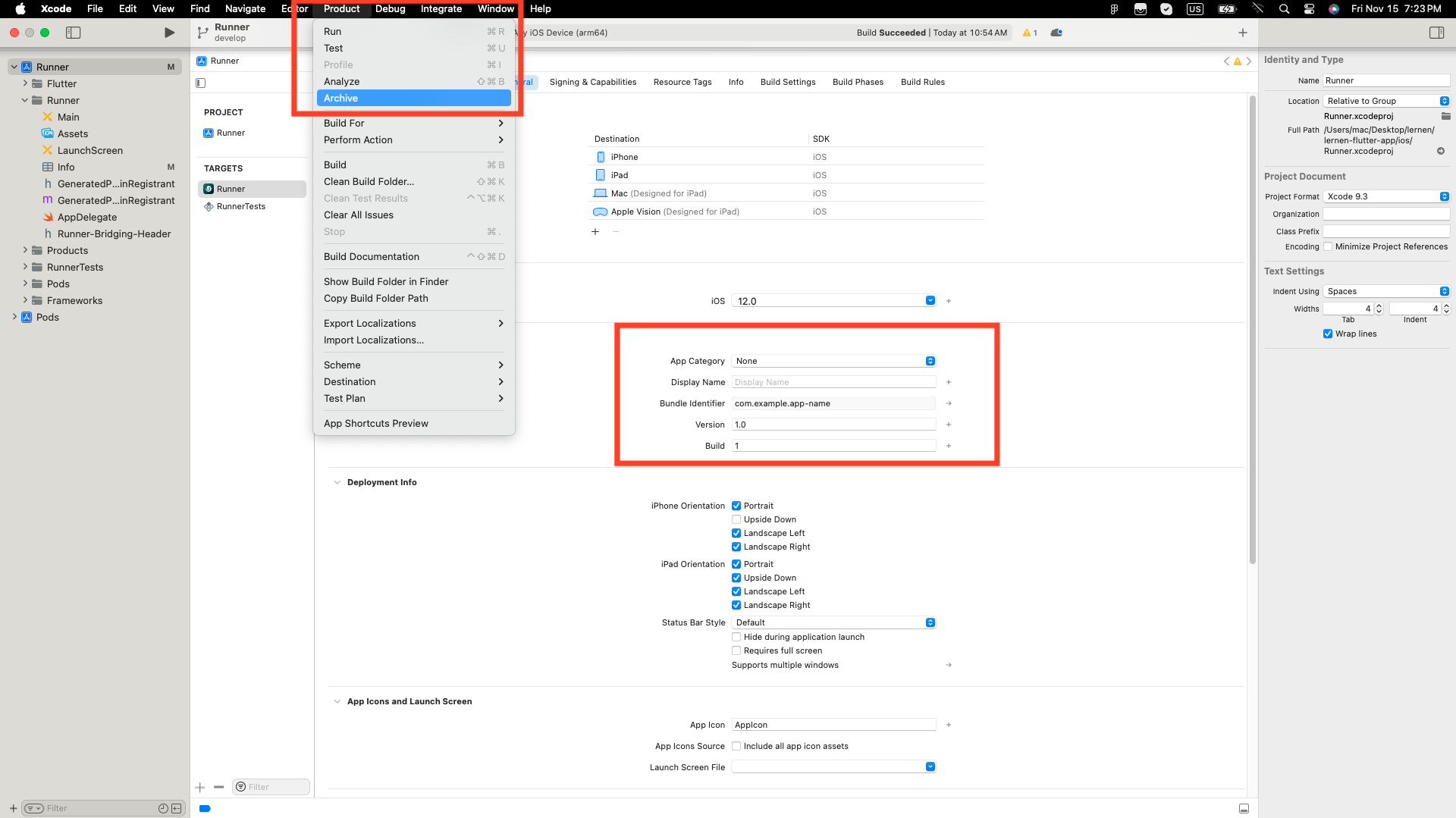Image resolution: width=1456 pixels, height=818 pixels.
Task: Toggle the navigator sidebar icon
Action: pyautogui.click(x=74, y=33)
